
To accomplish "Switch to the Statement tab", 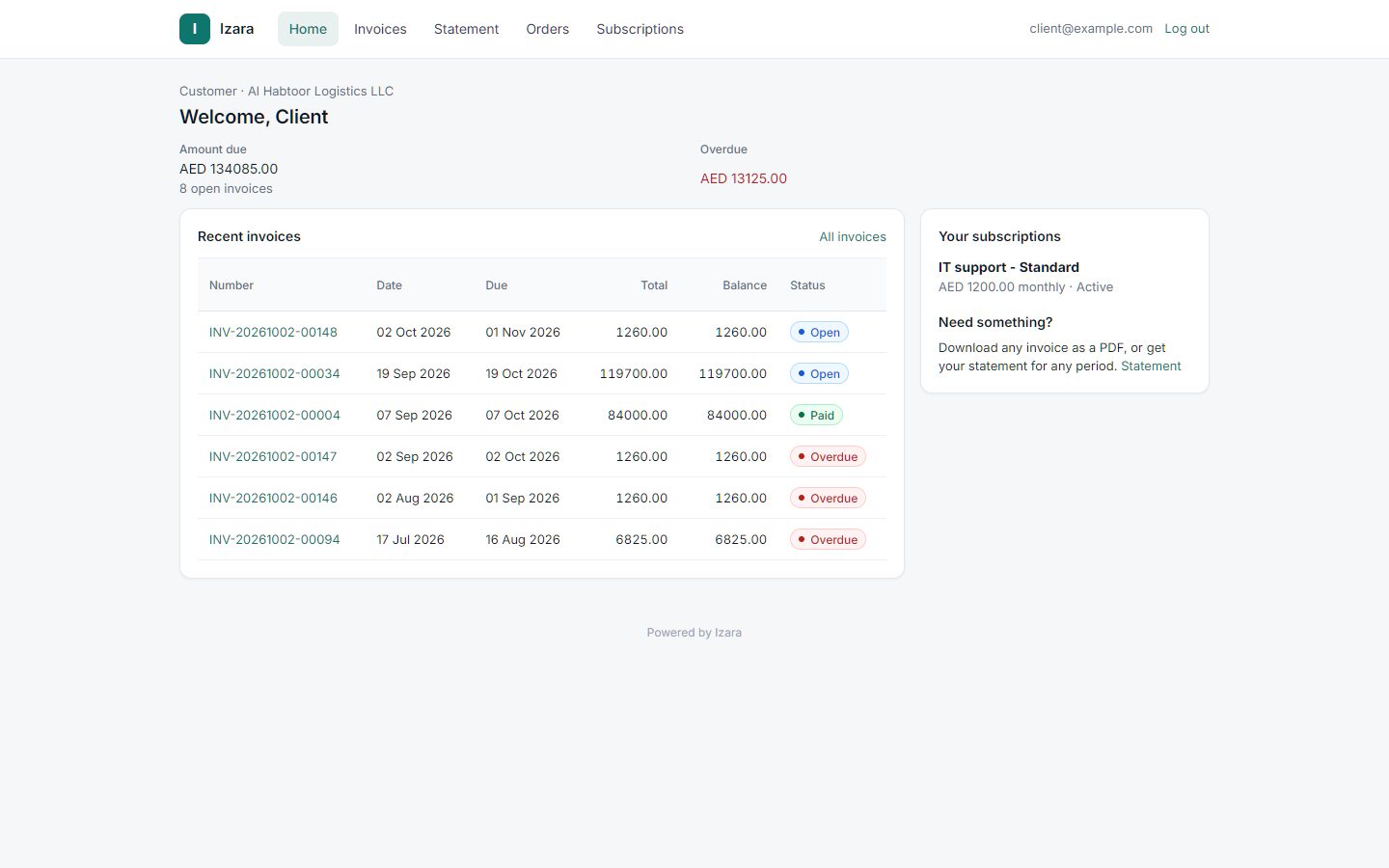I will 466,29.
